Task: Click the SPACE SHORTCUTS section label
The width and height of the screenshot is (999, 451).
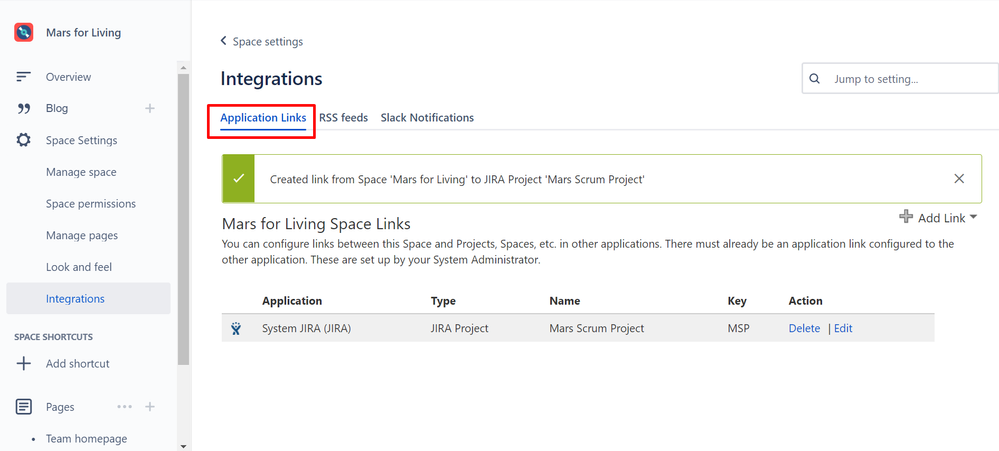Action: coord(54,337)
